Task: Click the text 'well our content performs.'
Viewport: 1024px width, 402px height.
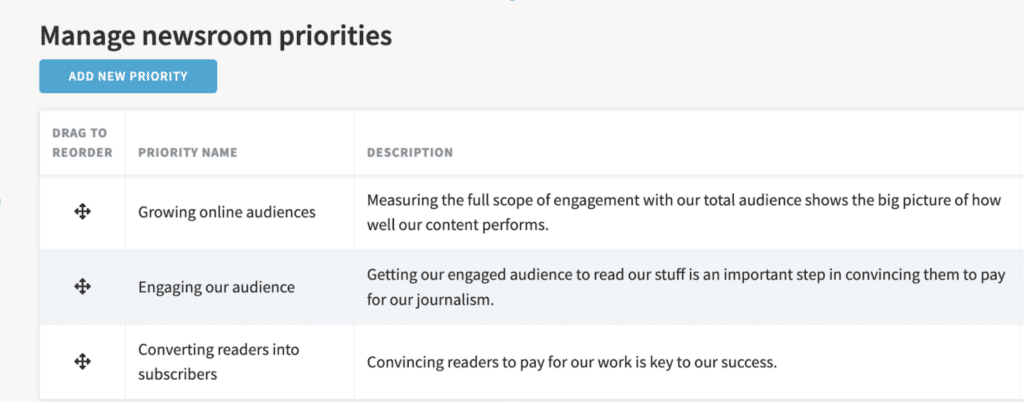Action: pyautogui.click(x=456, y=225)
